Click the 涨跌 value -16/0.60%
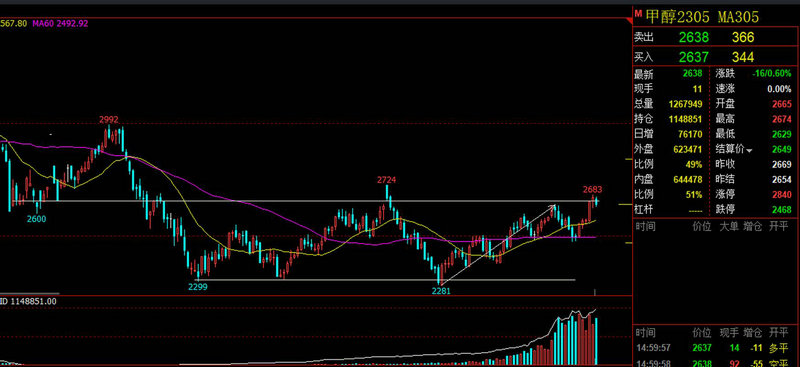The height and width of the screenshot is (367, 800). (x=772, y=74)
